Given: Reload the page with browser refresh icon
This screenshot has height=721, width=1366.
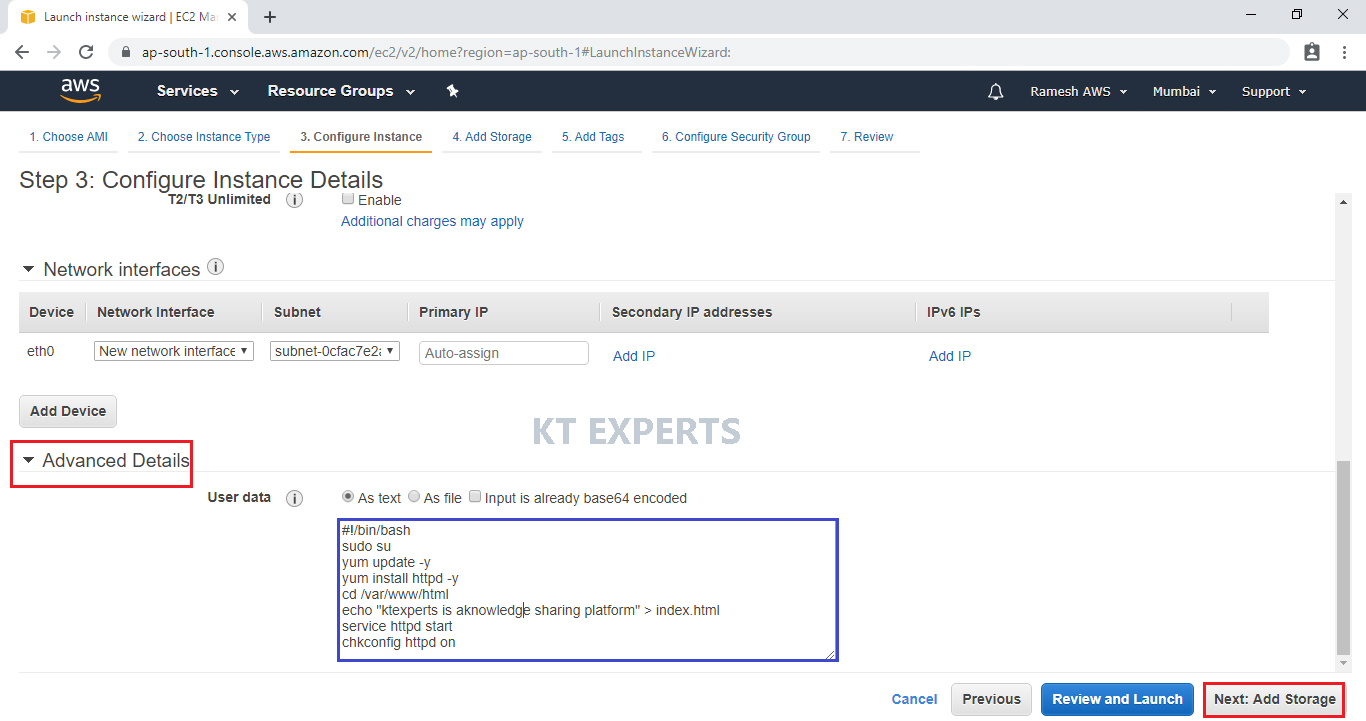Looking at the screenshot, I should pos(86,52).
